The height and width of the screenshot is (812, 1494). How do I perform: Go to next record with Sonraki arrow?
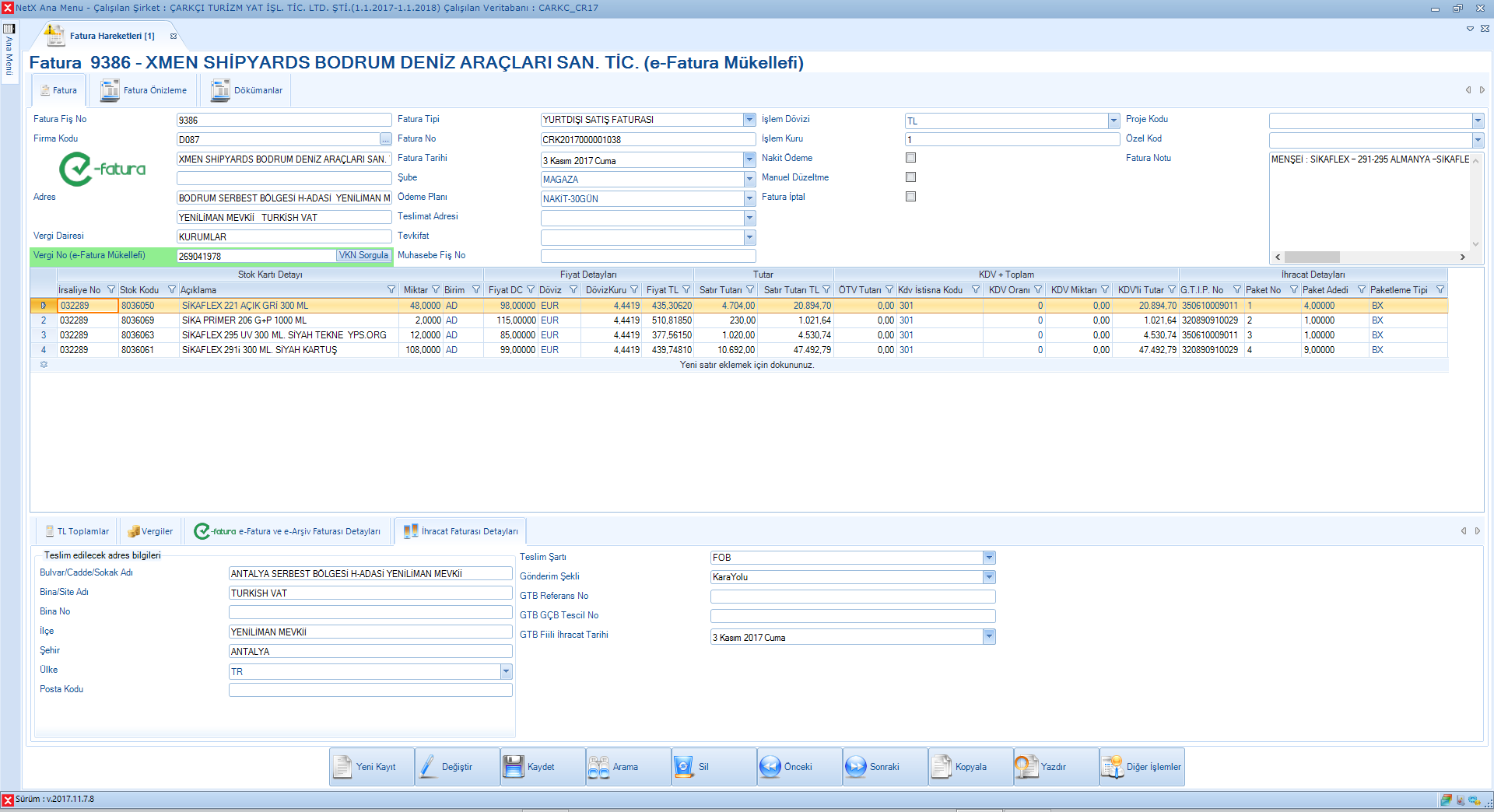tap(855, 767)
